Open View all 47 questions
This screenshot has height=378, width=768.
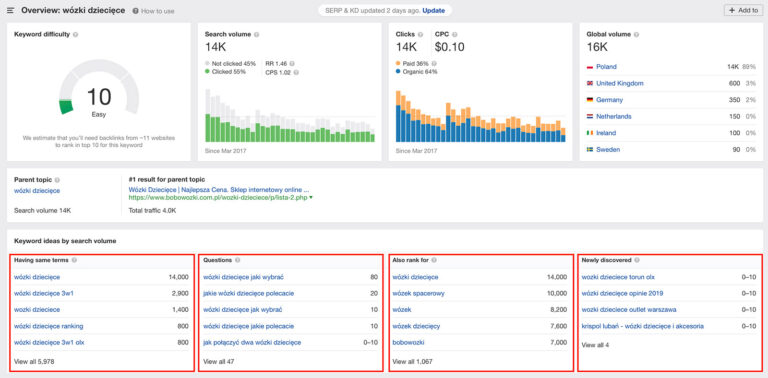[x=218, y=362]
